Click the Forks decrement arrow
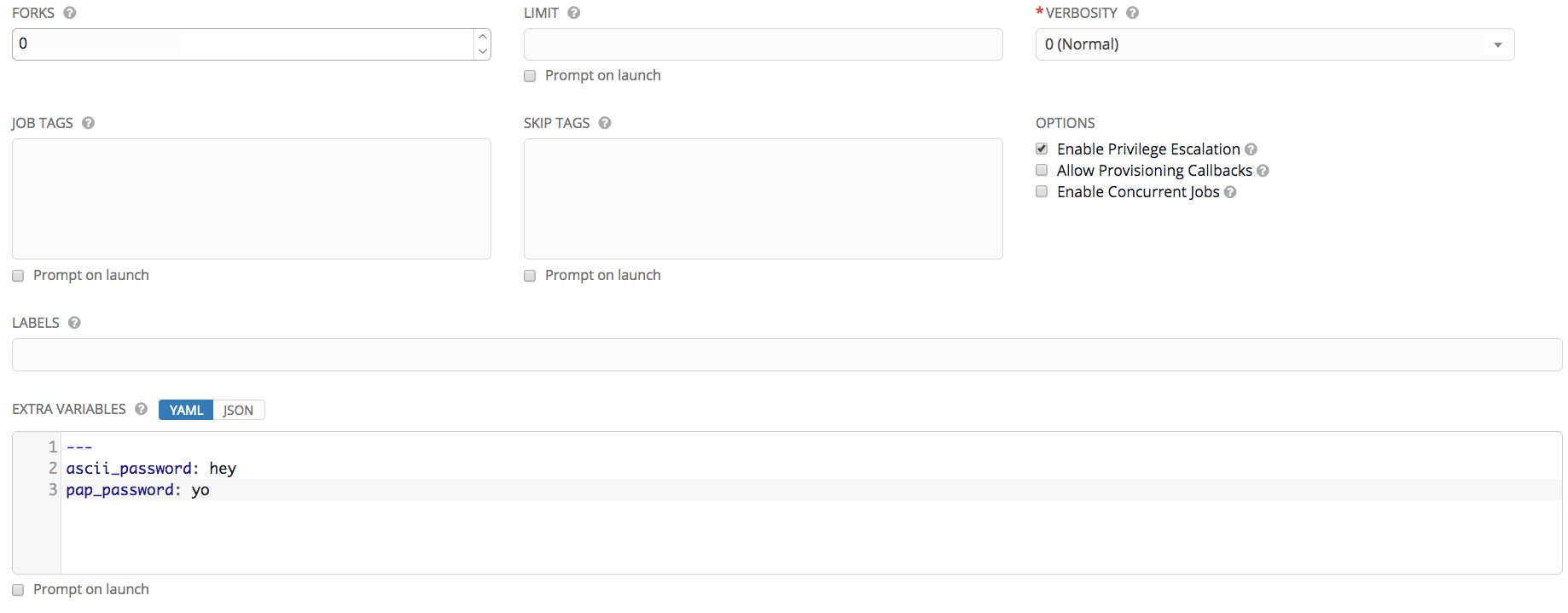The width and height of the screenshot is (1568, 613). 482,52
